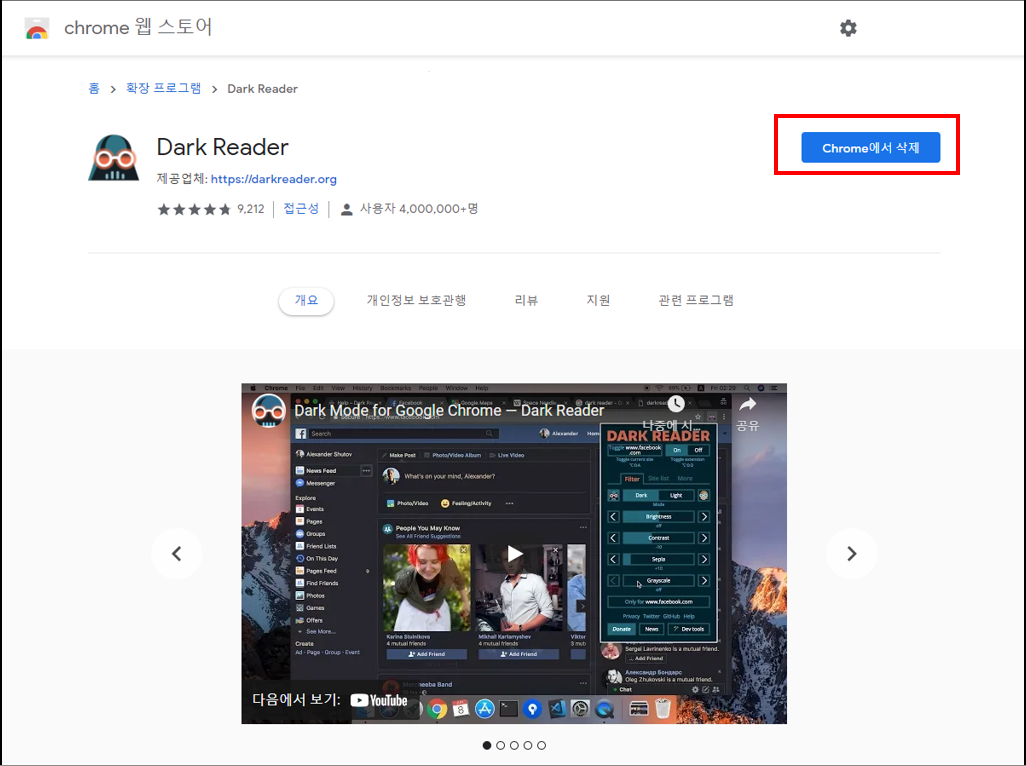Click the chrome 웹 스토어 title text

click(x=138, y=27)
